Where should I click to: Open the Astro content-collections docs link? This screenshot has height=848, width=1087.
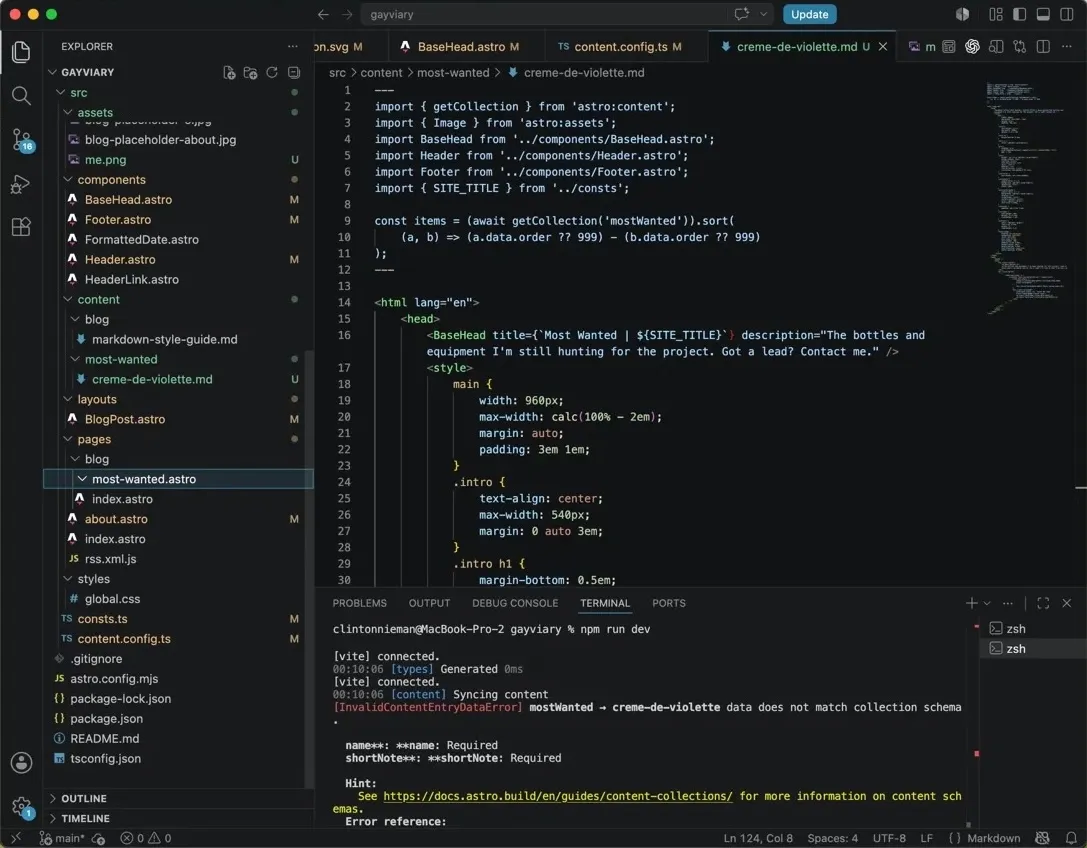pyautogui.click(x=557, y=796)
